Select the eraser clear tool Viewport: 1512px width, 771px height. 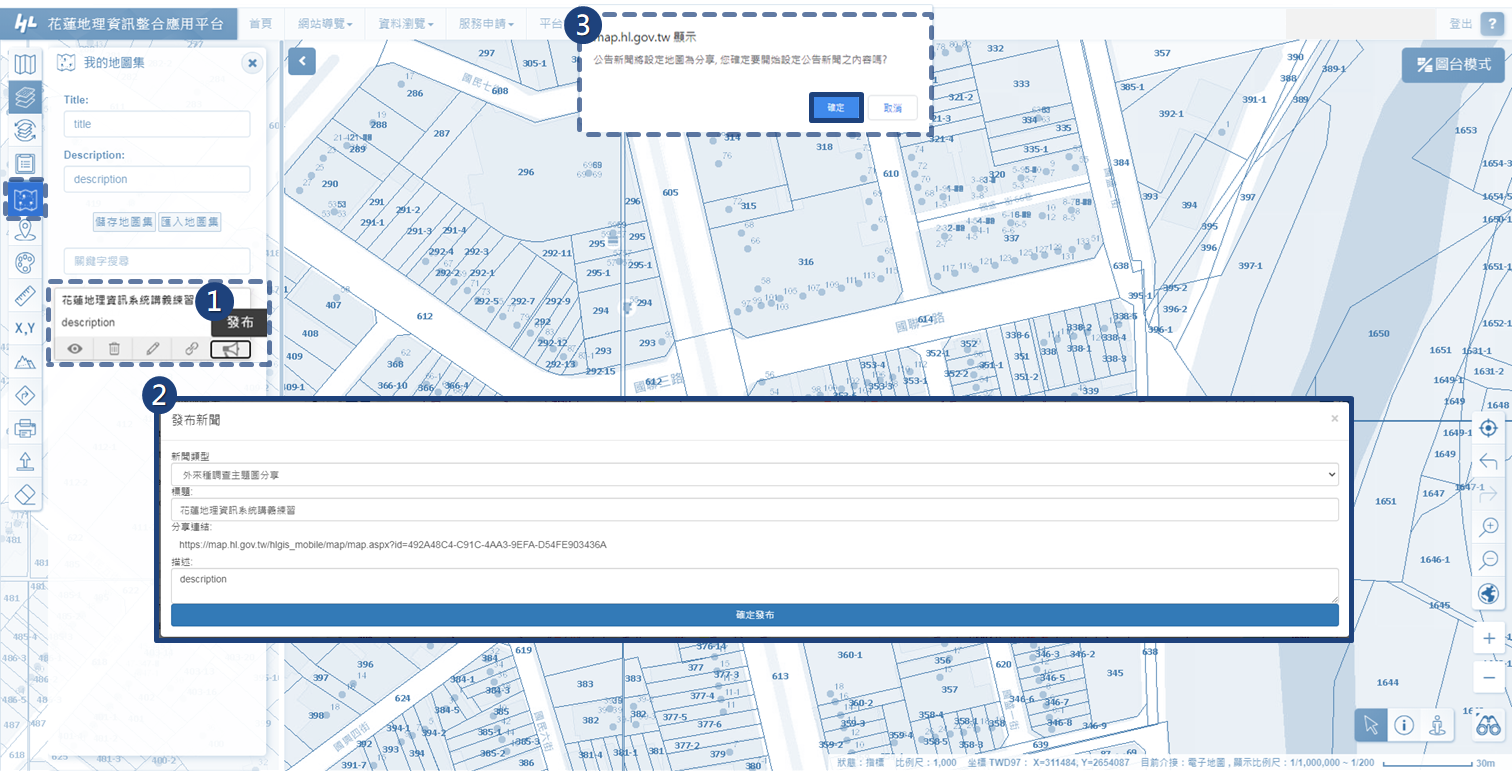pyautogui.click(x=26, y=494)
